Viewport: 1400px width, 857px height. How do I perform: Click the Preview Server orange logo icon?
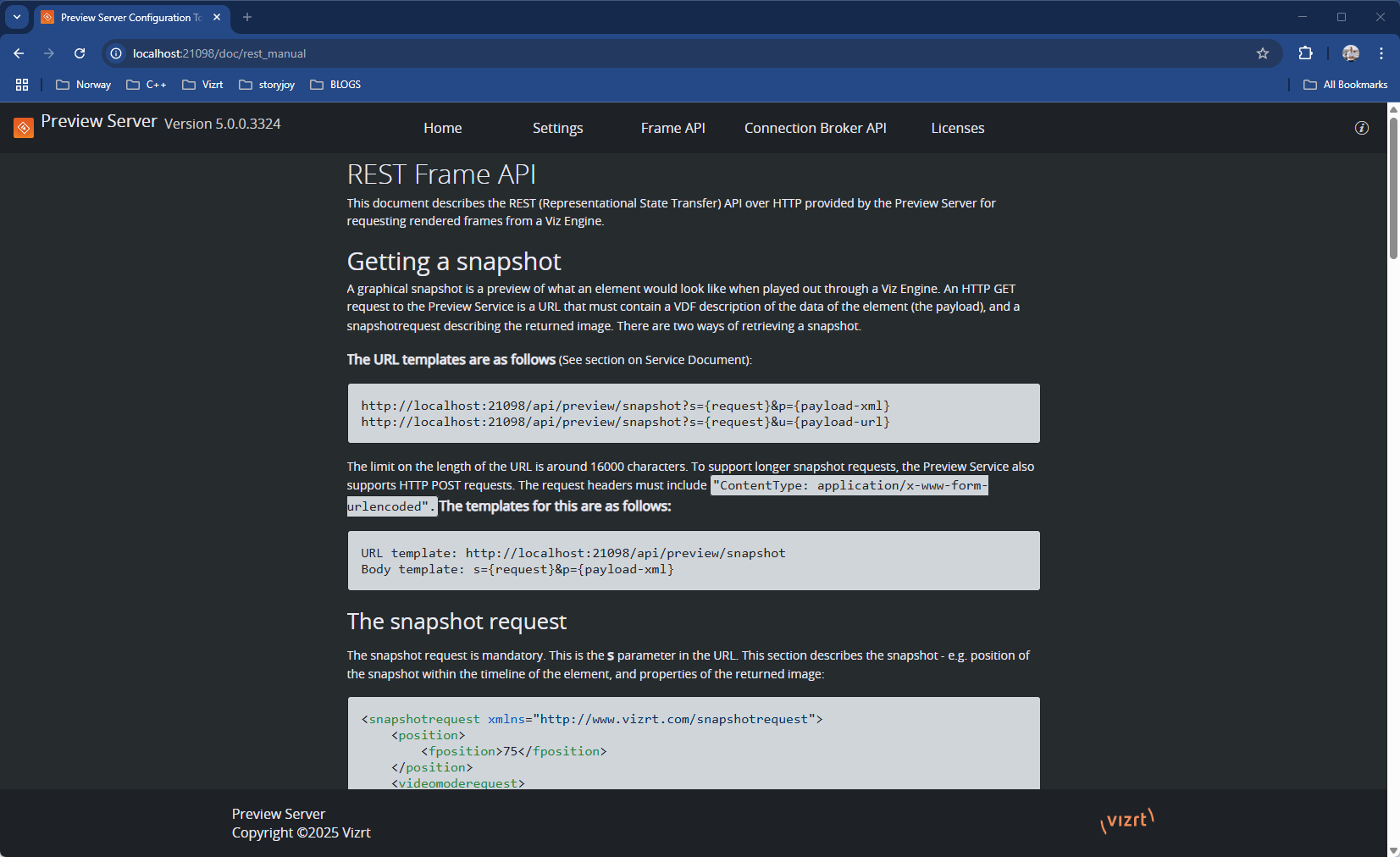24,128
